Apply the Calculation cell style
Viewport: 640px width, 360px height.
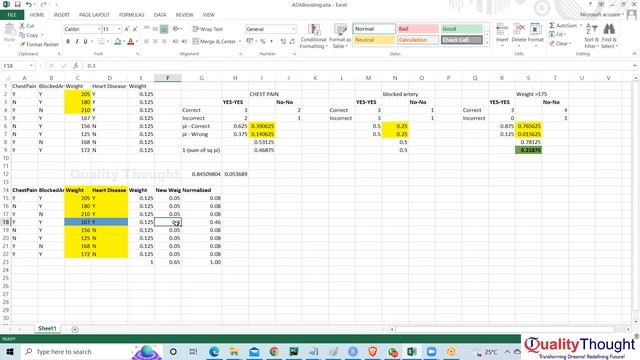coord(418,40)
